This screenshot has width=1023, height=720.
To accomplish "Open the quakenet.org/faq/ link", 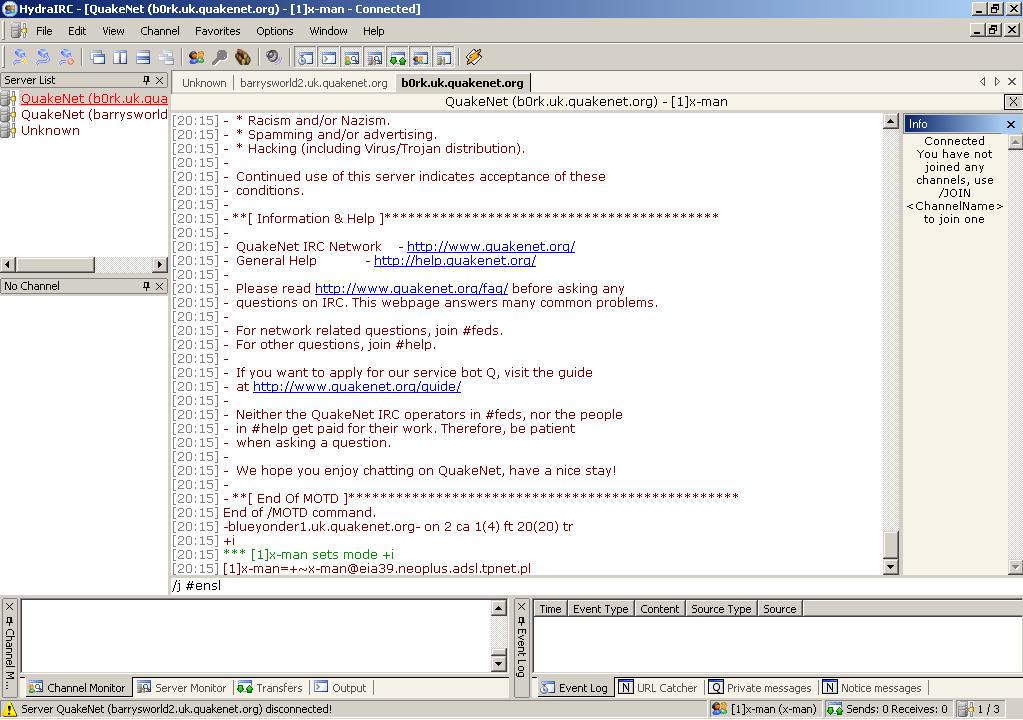I will (x=412, y=288).
